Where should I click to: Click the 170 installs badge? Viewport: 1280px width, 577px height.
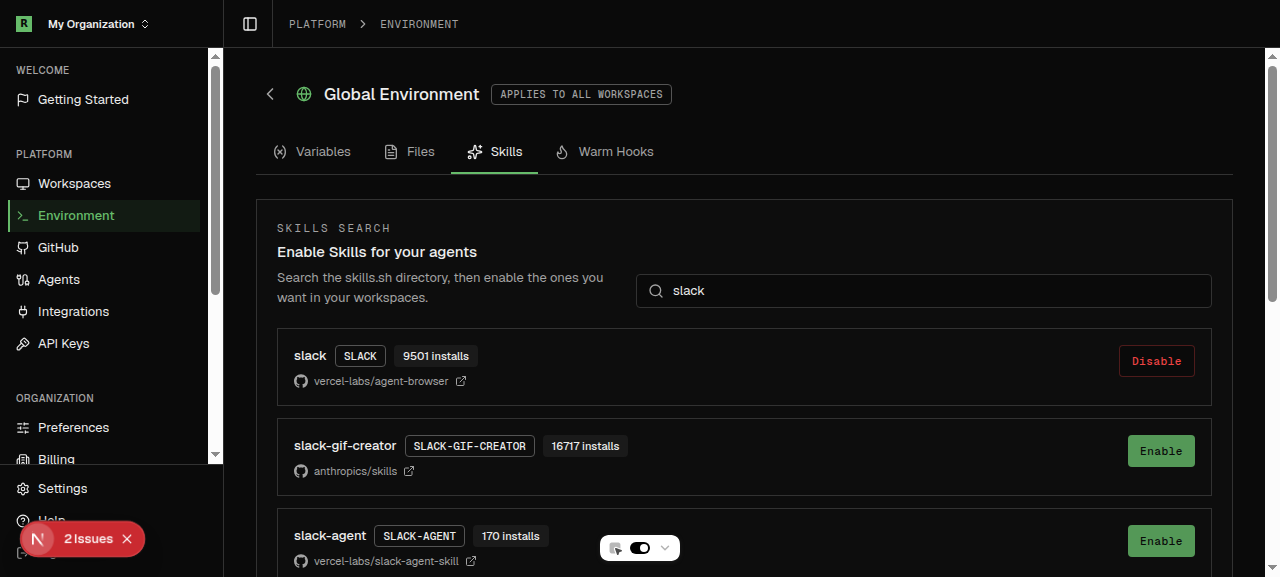point(511,536)
